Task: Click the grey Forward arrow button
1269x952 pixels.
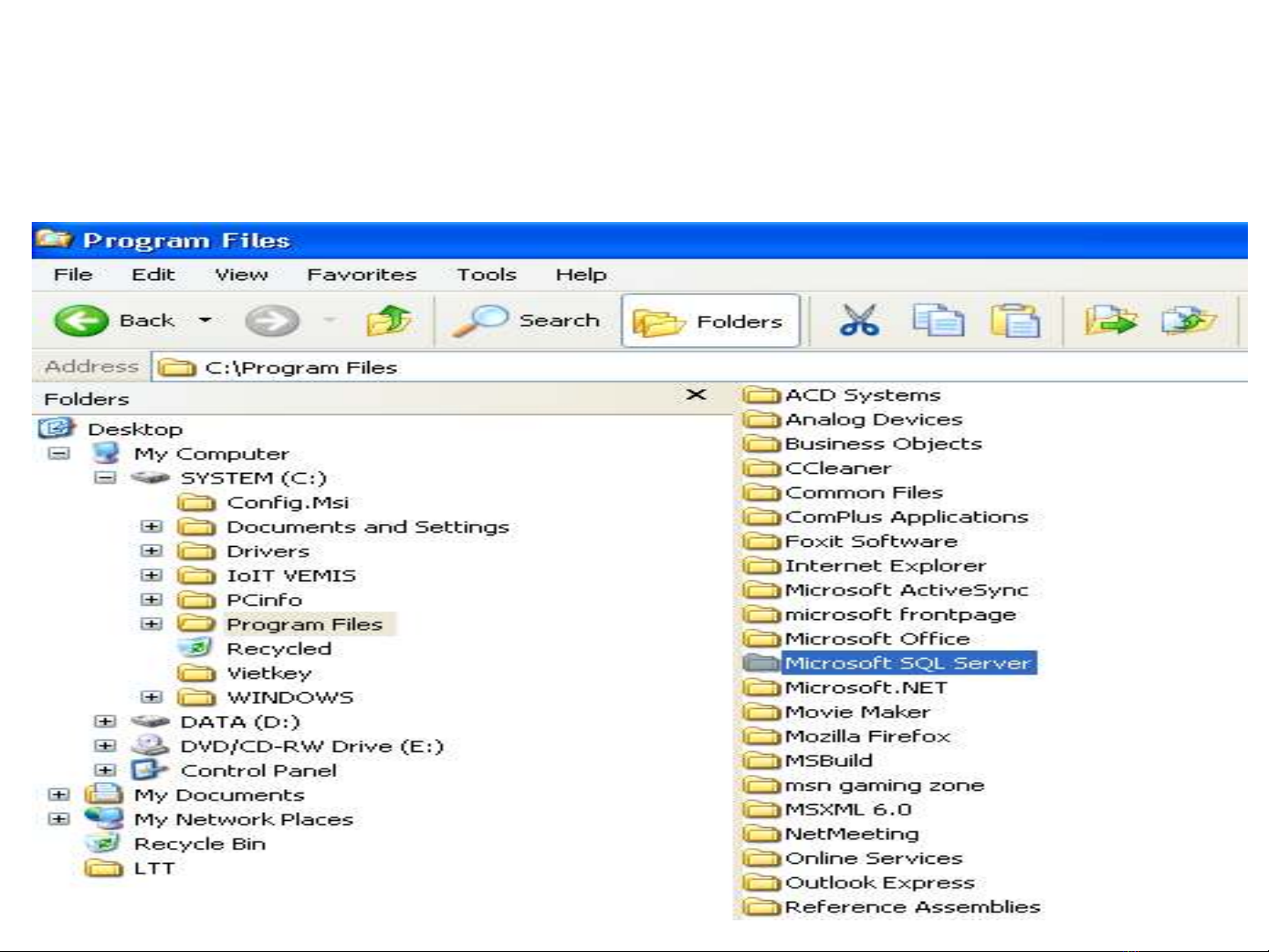Action: (271, 321)
